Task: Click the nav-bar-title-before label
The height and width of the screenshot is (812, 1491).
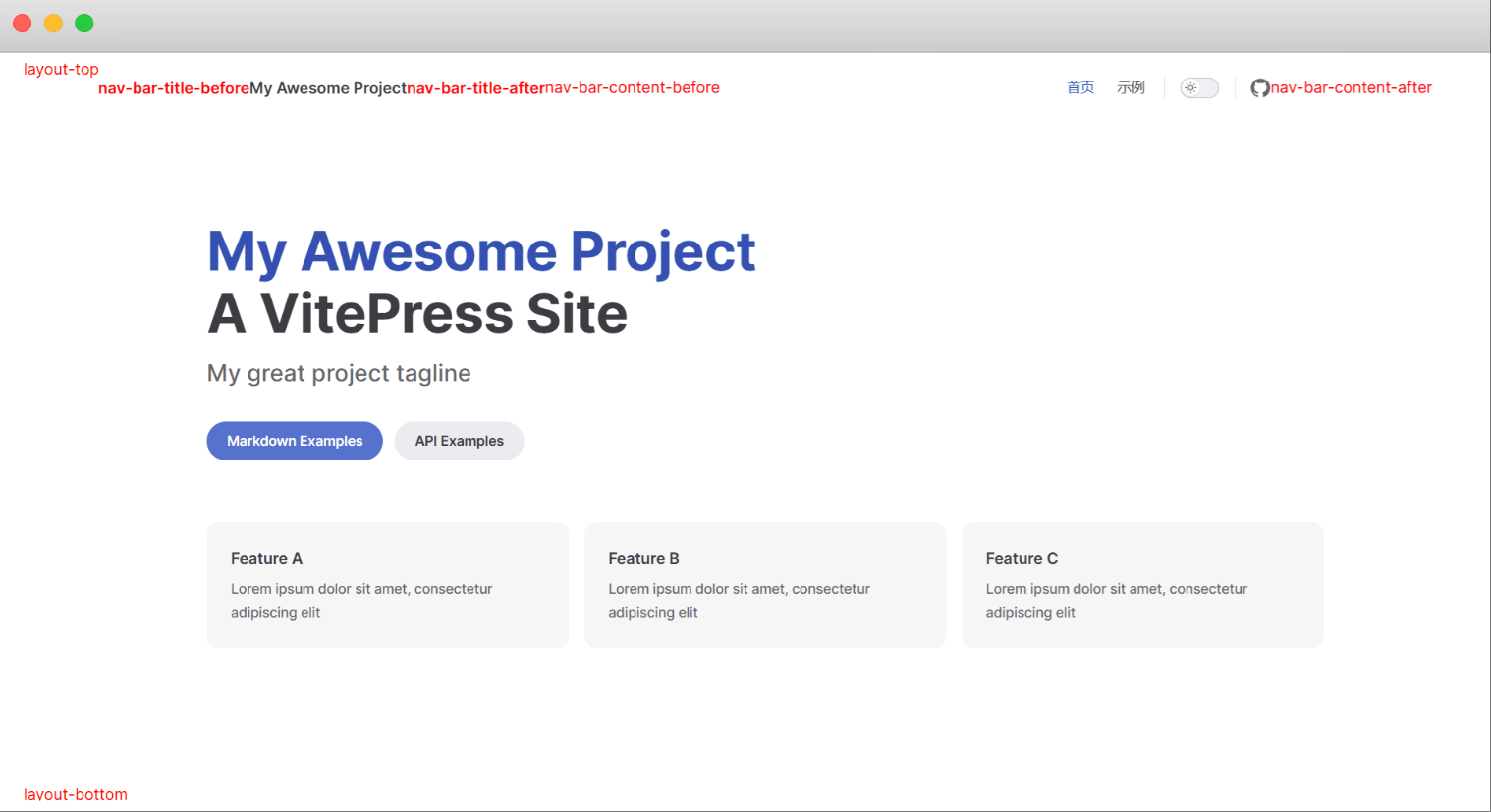Action: pos(174,88)
